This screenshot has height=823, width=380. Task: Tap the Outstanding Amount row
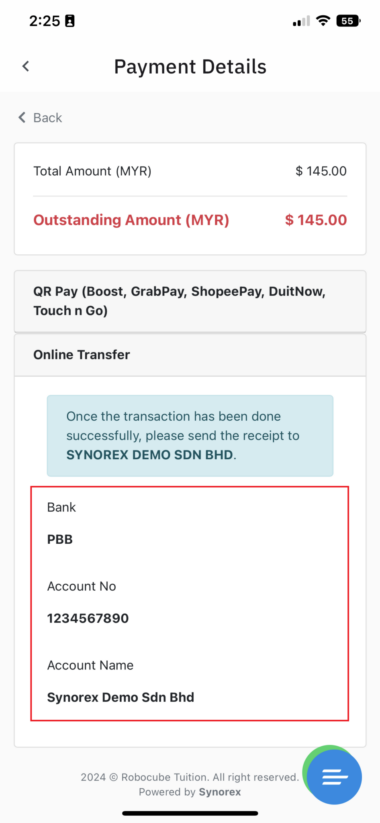click(x=190, y=220)
